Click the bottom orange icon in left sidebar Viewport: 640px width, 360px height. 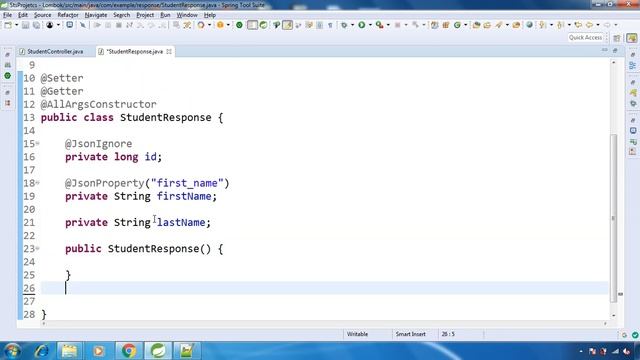7,103
